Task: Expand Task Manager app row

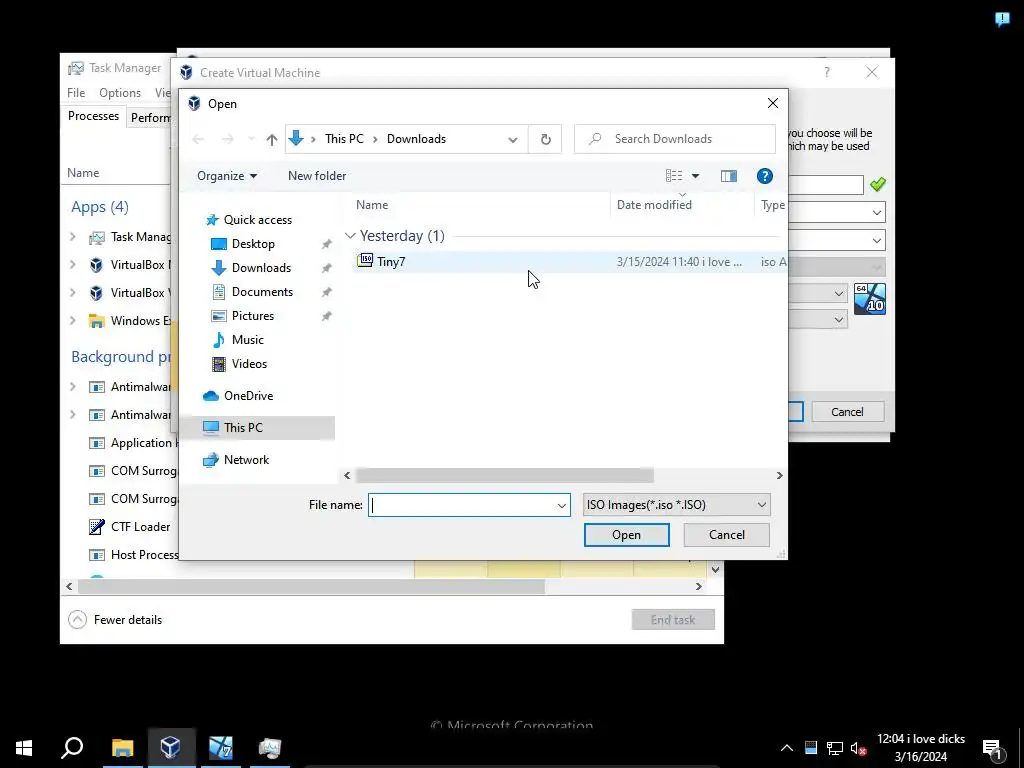Action: [x=72, y=237]
